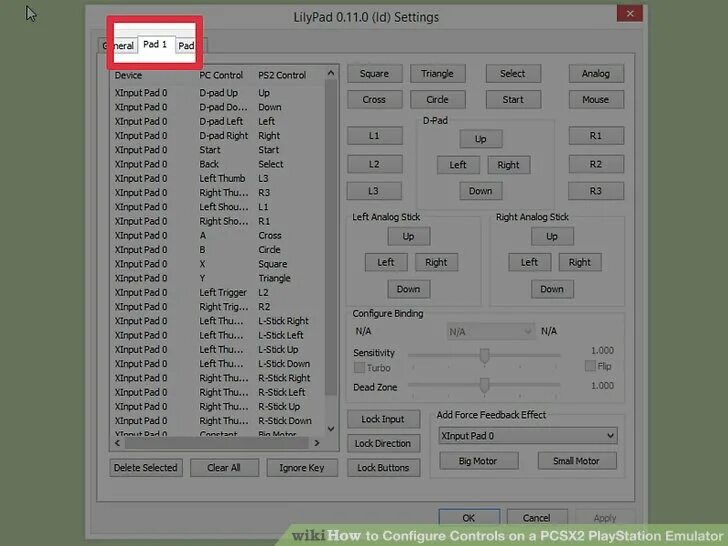Open the General tab
Viewport: 728px width, 546px height.
tap(119, 46)
